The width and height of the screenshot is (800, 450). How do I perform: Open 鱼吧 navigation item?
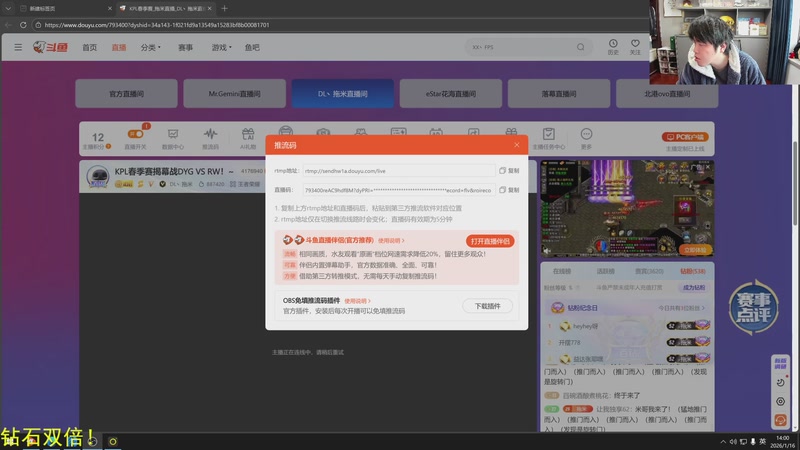(252, 47)
